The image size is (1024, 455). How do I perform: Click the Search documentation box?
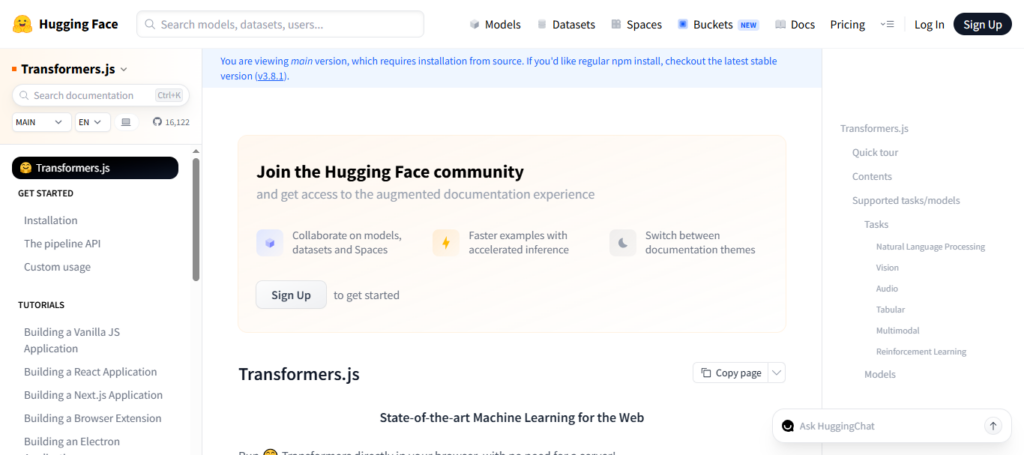101,95
